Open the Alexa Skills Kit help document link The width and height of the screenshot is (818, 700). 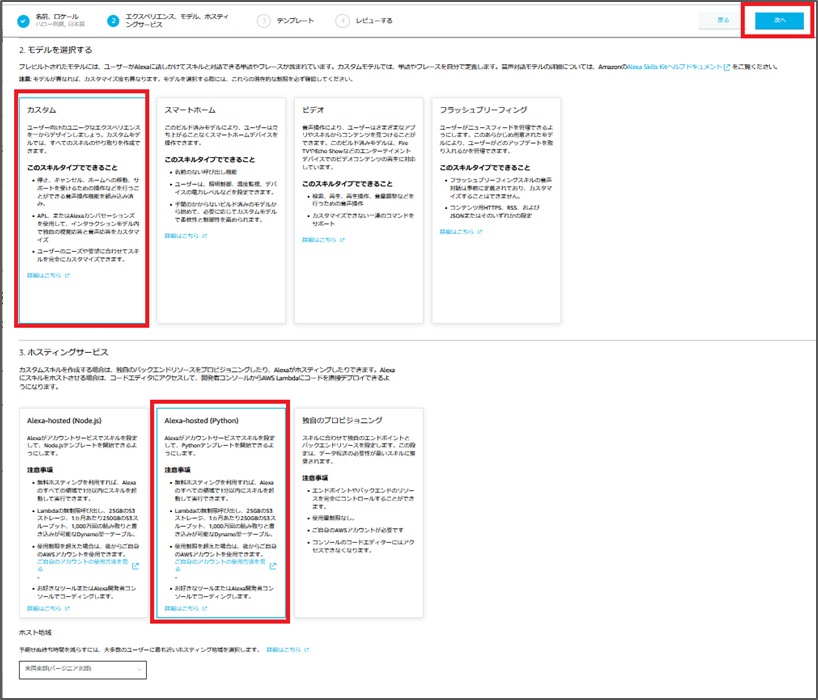click(675, 67)
